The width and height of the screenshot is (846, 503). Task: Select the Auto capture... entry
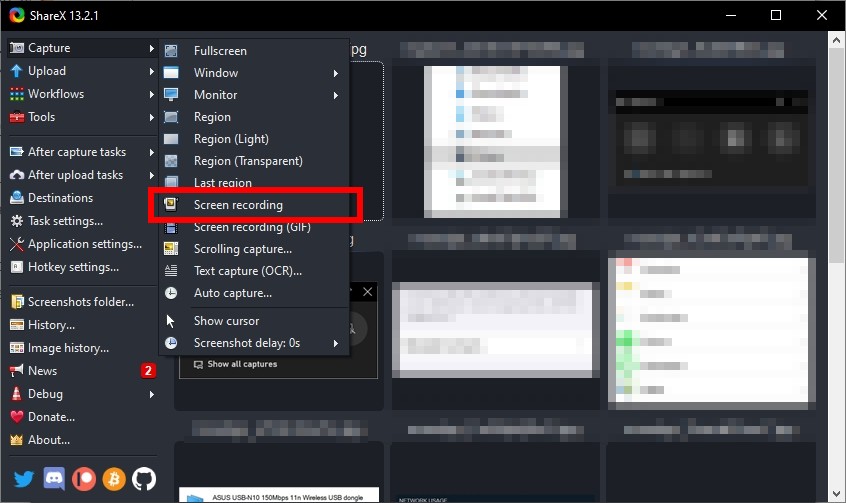pyautogui.click(x=254, y=293)
